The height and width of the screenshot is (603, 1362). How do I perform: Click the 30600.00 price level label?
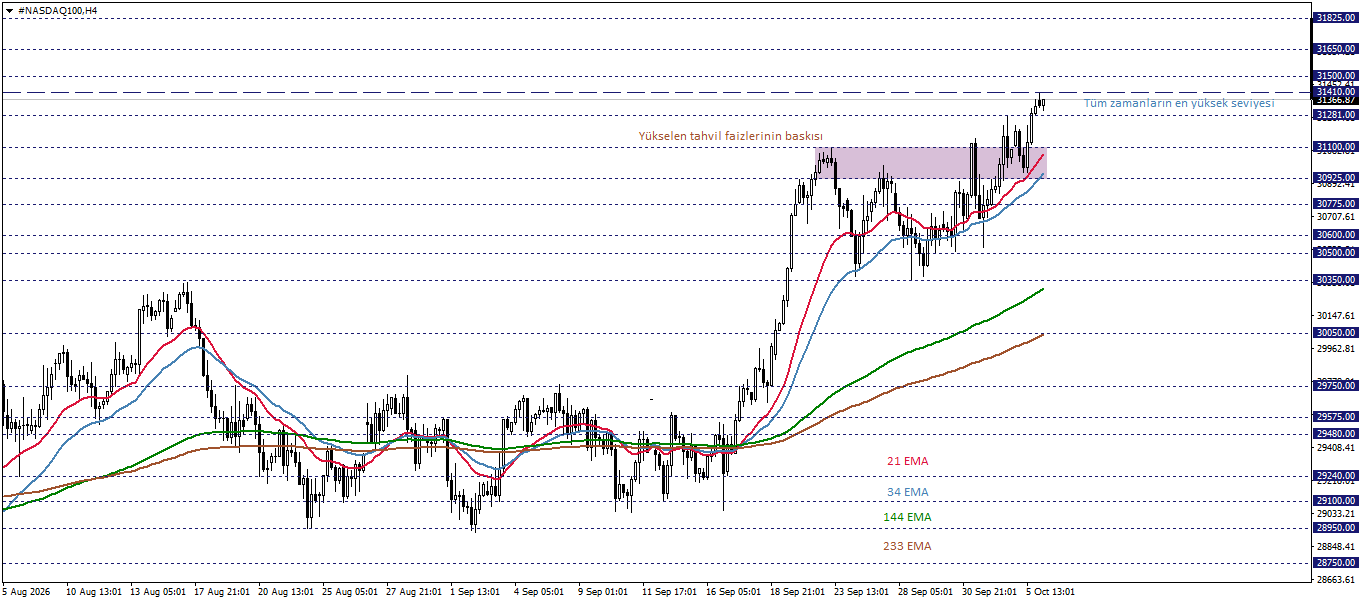click(x=1335, y=235)
